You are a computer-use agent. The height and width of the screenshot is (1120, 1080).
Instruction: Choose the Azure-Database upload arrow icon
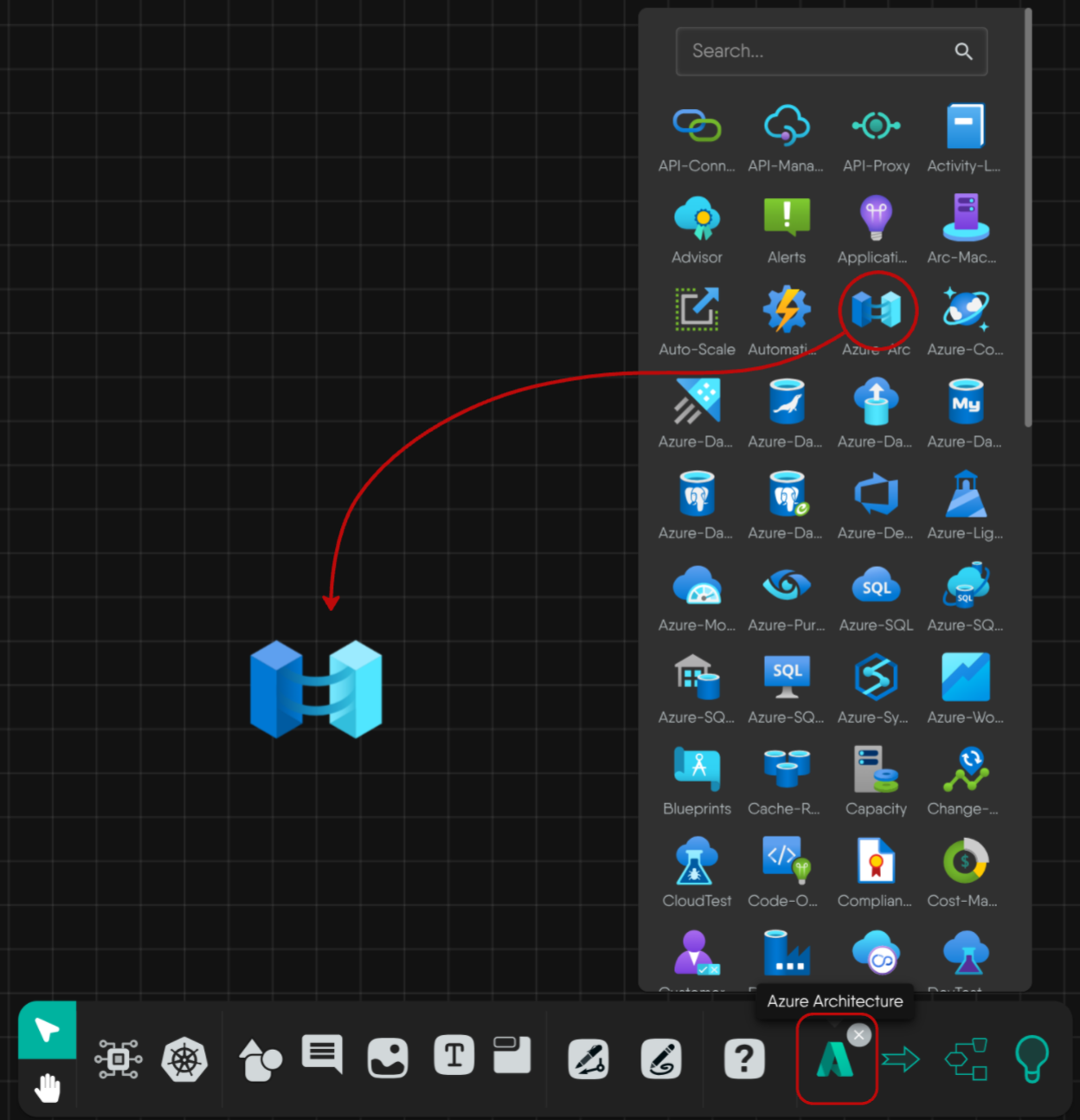pyautogui.click(x=876, y=402)
